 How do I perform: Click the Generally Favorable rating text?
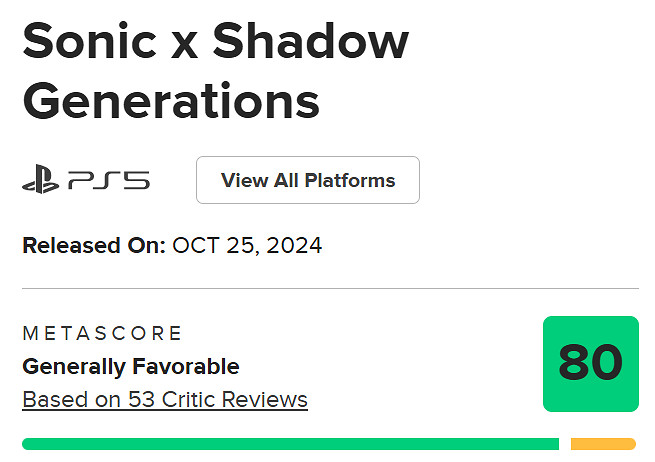point(131,366)
